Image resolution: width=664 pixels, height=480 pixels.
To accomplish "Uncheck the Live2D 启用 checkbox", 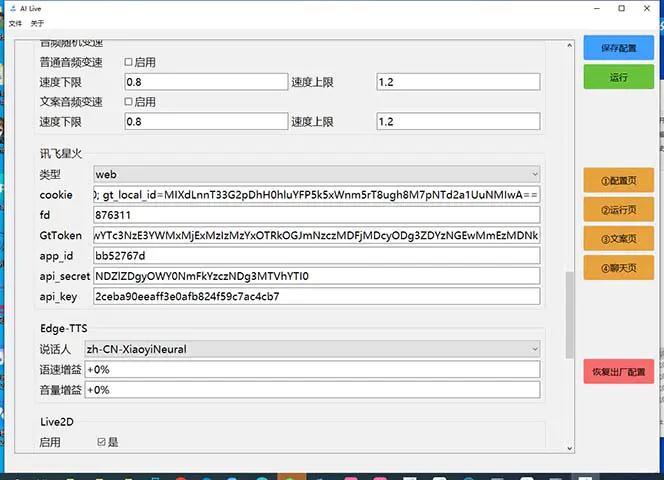I will (x=102, y=441).
